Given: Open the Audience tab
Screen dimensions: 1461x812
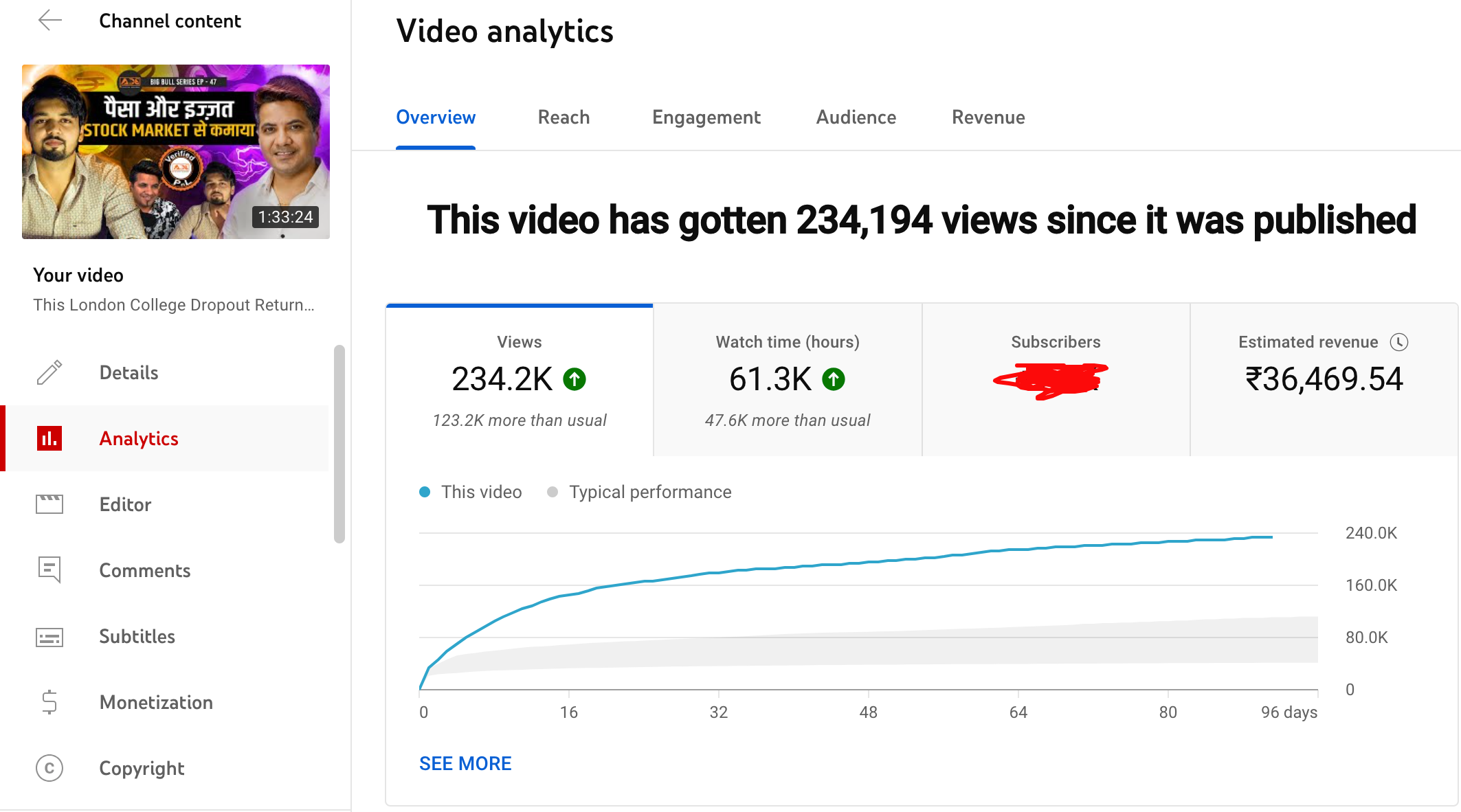Looking at the screenshot, I should pyautogui.click(x=856, y=117).
